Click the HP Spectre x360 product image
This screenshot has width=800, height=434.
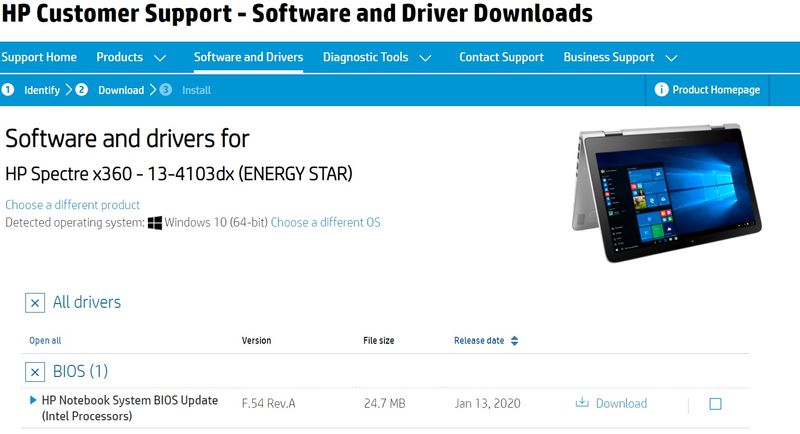pos(666,192)
